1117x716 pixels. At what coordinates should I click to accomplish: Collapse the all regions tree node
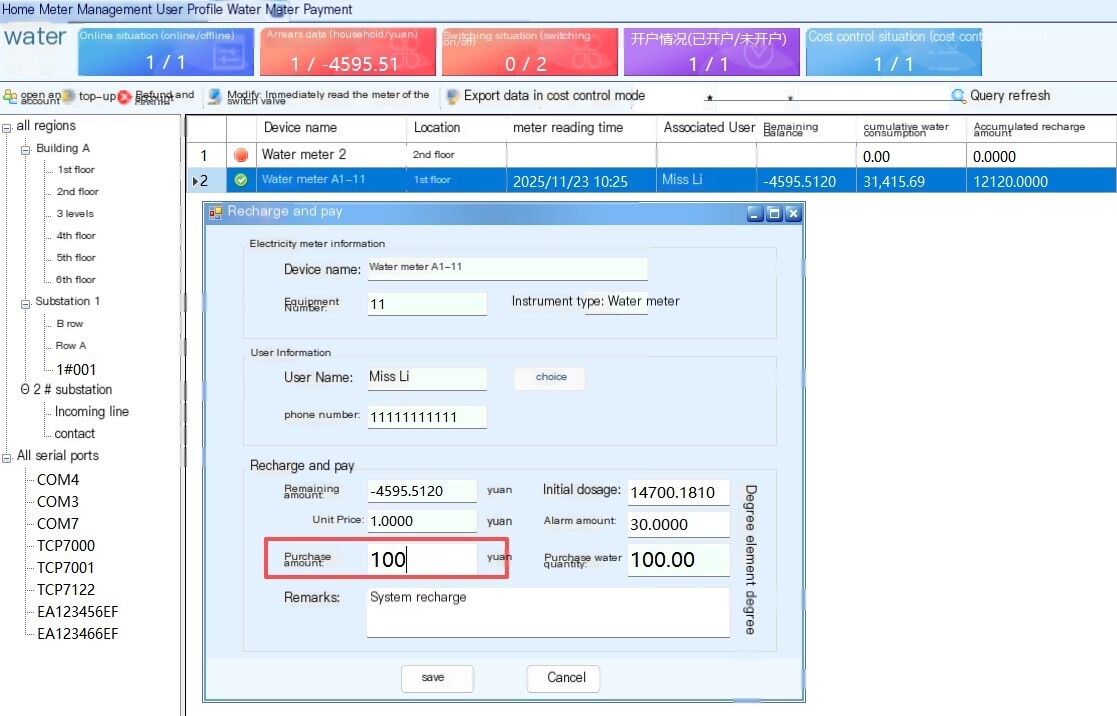coord(6,128)
